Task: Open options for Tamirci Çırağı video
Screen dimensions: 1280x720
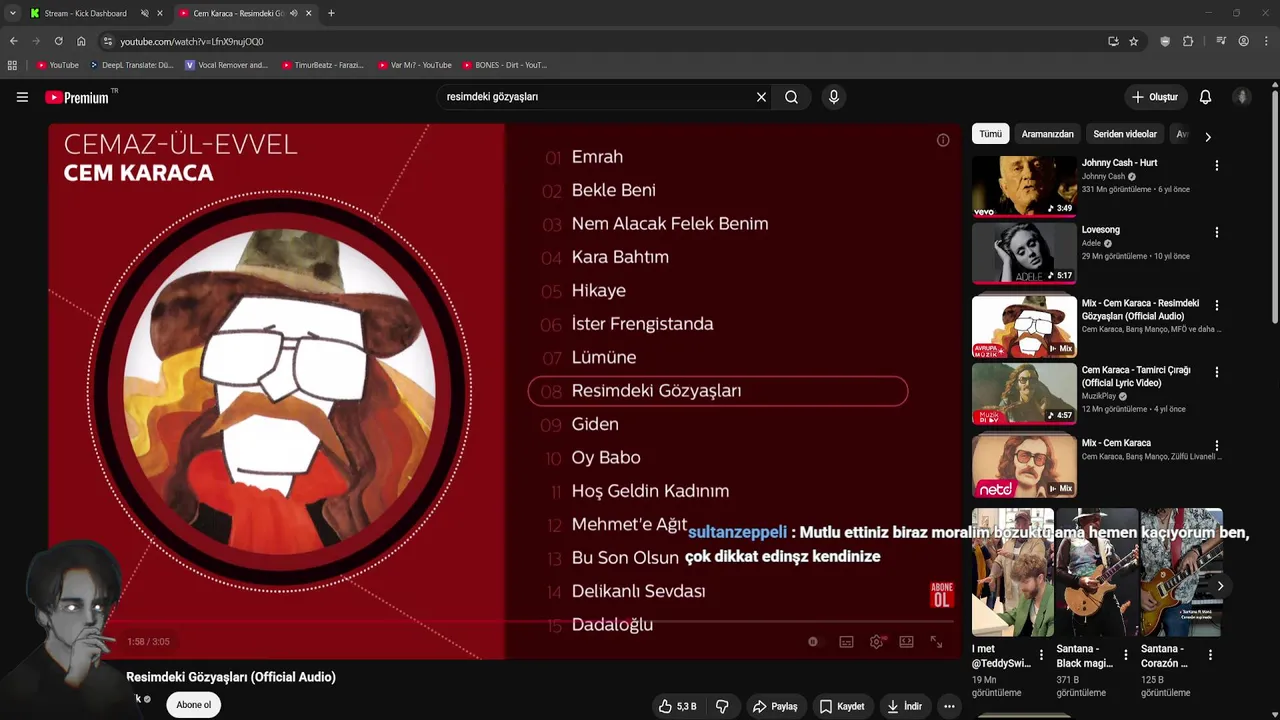Action: coord(1217,372)
